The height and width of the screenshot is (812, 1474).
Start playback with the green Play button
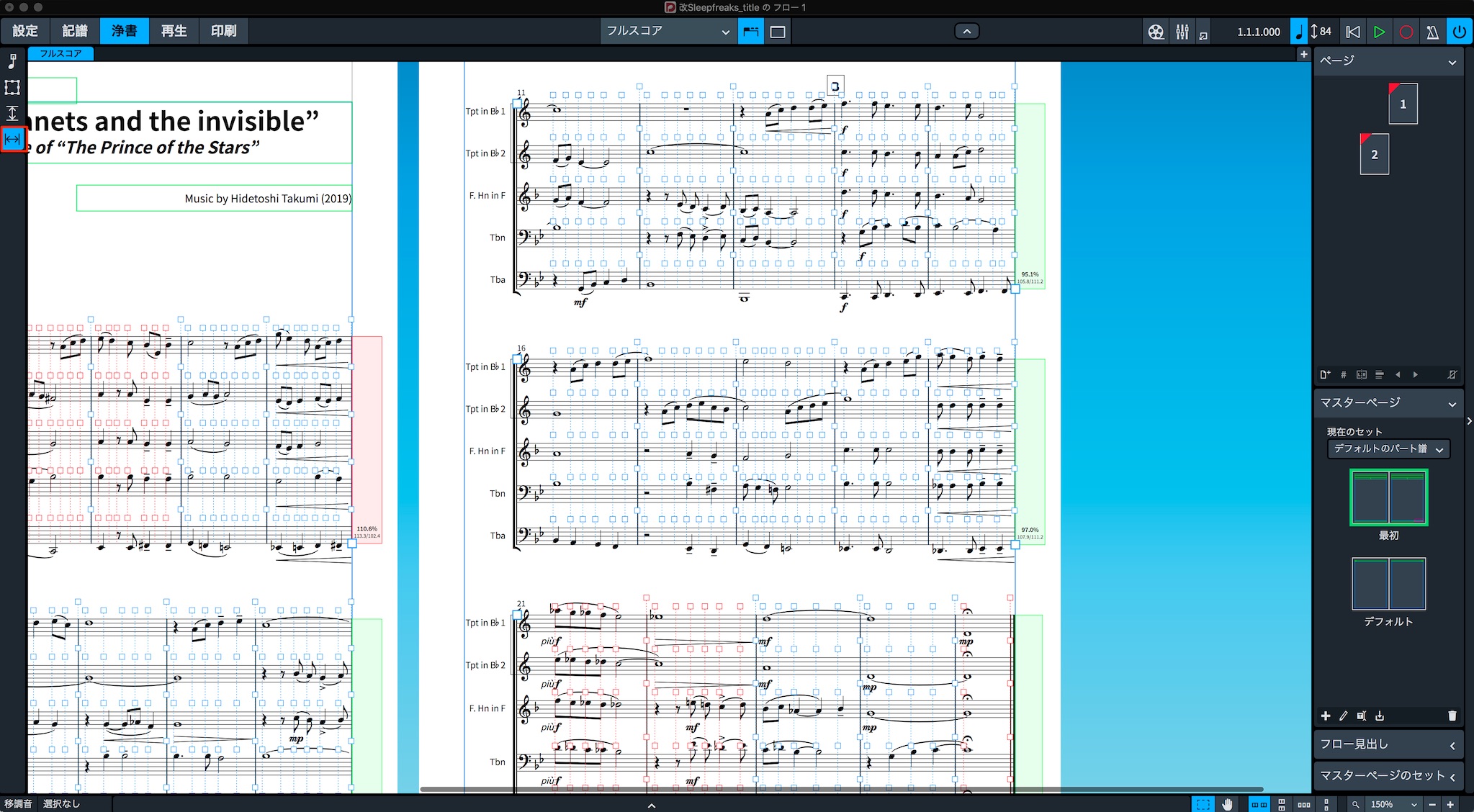[x=1379, y=32]
